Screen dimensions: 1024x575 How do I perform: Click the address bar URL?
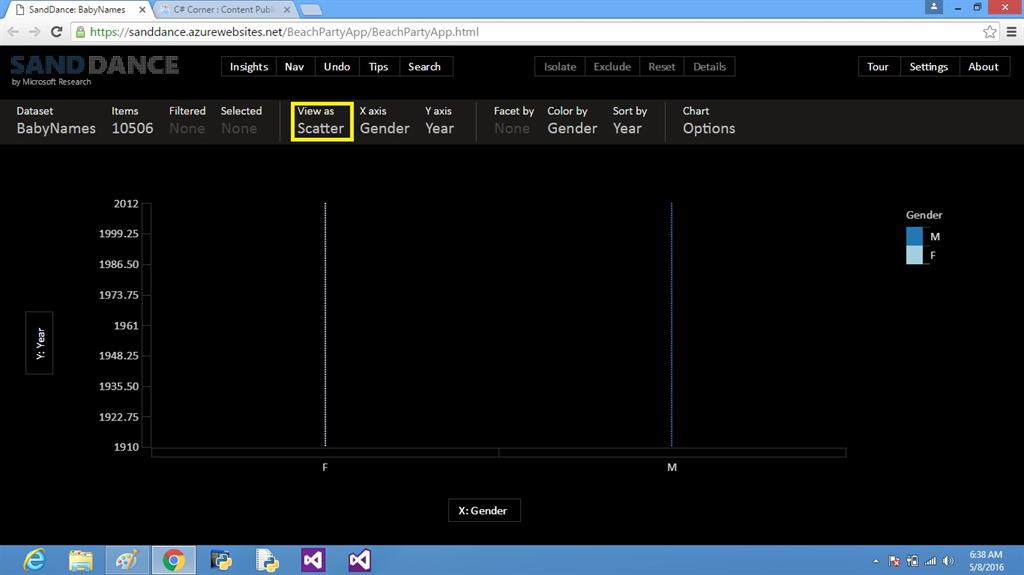pyautogui.click(x=284, y=32)
